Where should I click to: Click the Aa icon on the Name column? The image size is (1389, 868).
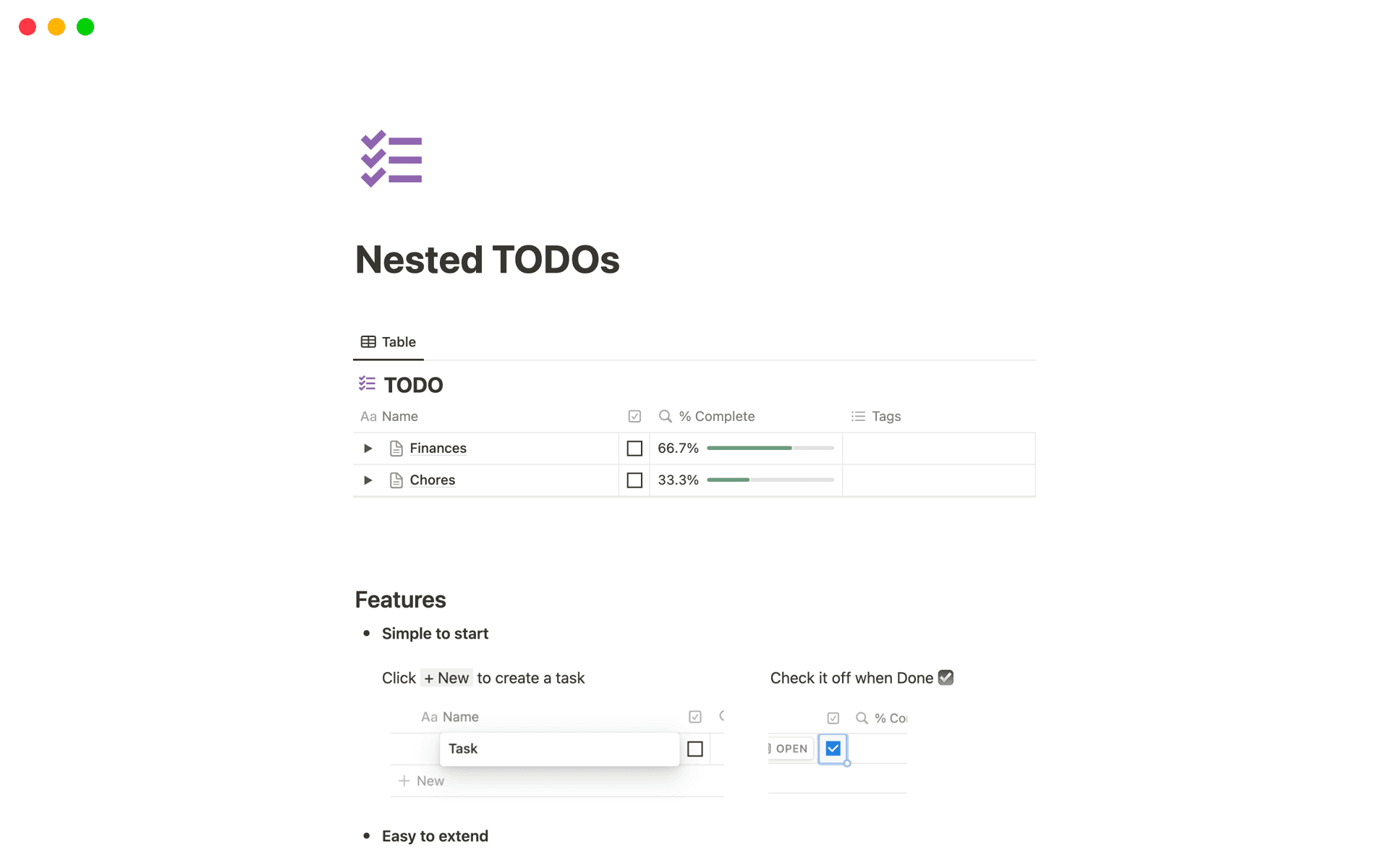368,416
